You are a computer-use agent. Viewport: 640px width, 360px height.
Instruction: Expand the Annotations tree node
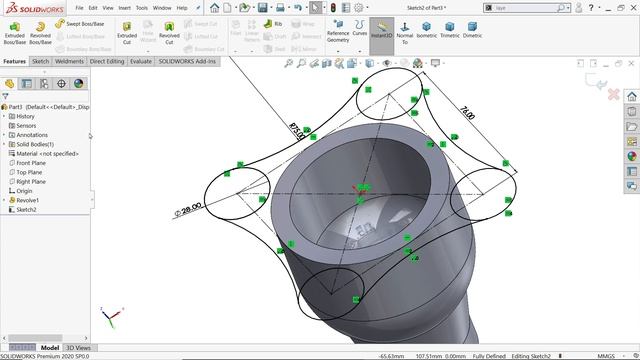point(4,135)
